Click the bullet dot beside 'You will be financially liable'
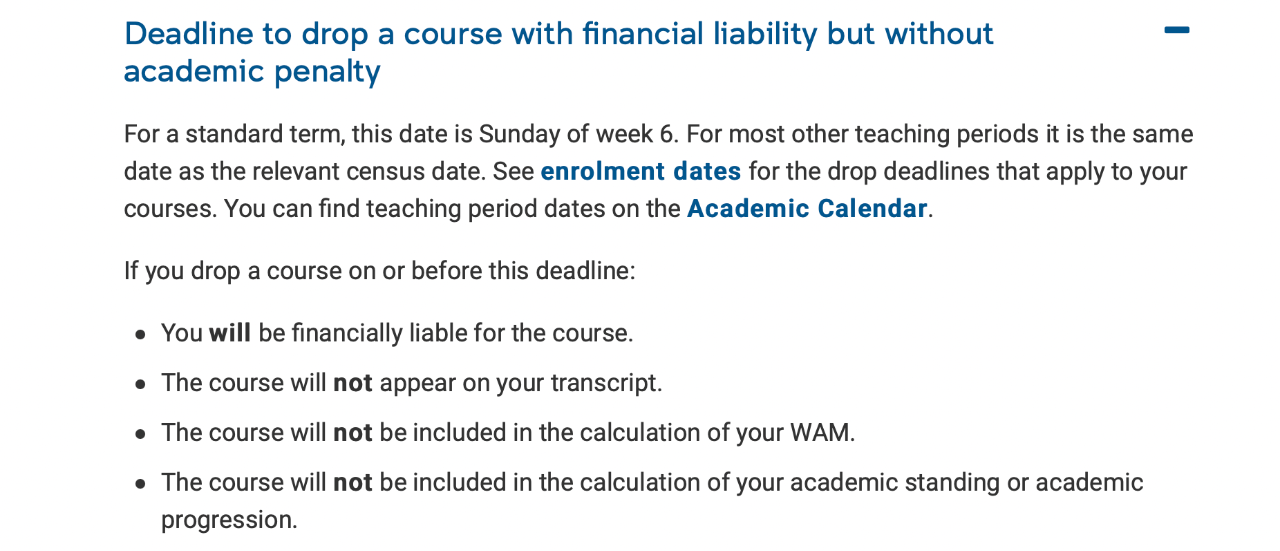 (142, 335)
